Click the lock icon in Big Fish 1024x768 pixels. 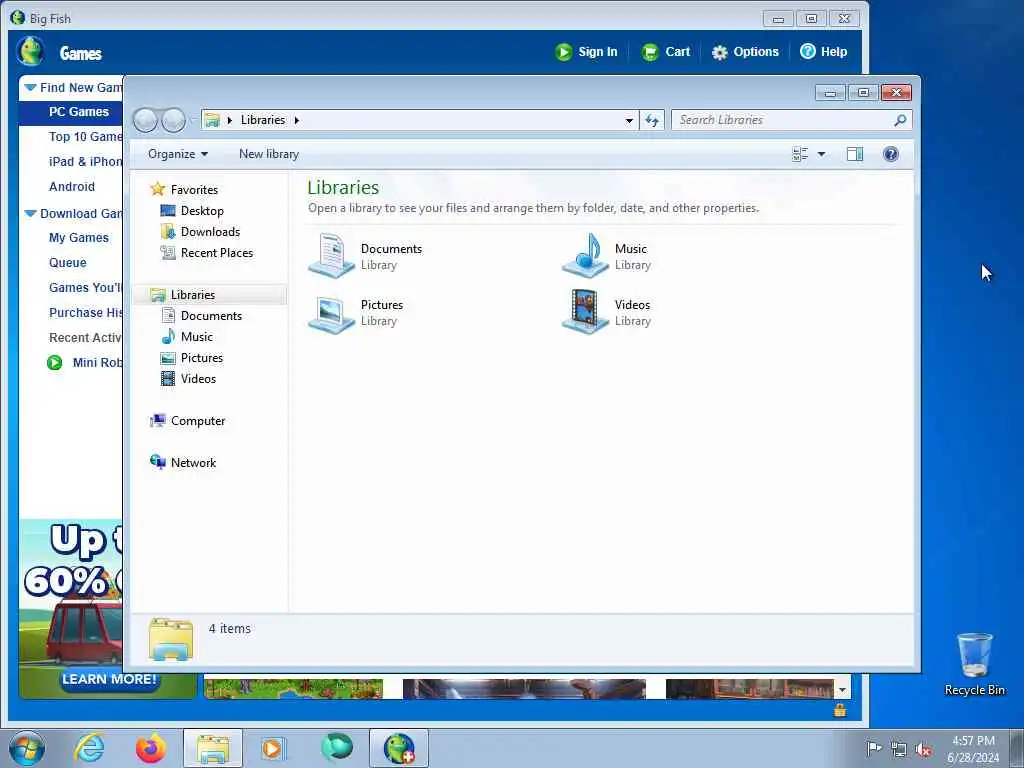click(x=840, y=710)
